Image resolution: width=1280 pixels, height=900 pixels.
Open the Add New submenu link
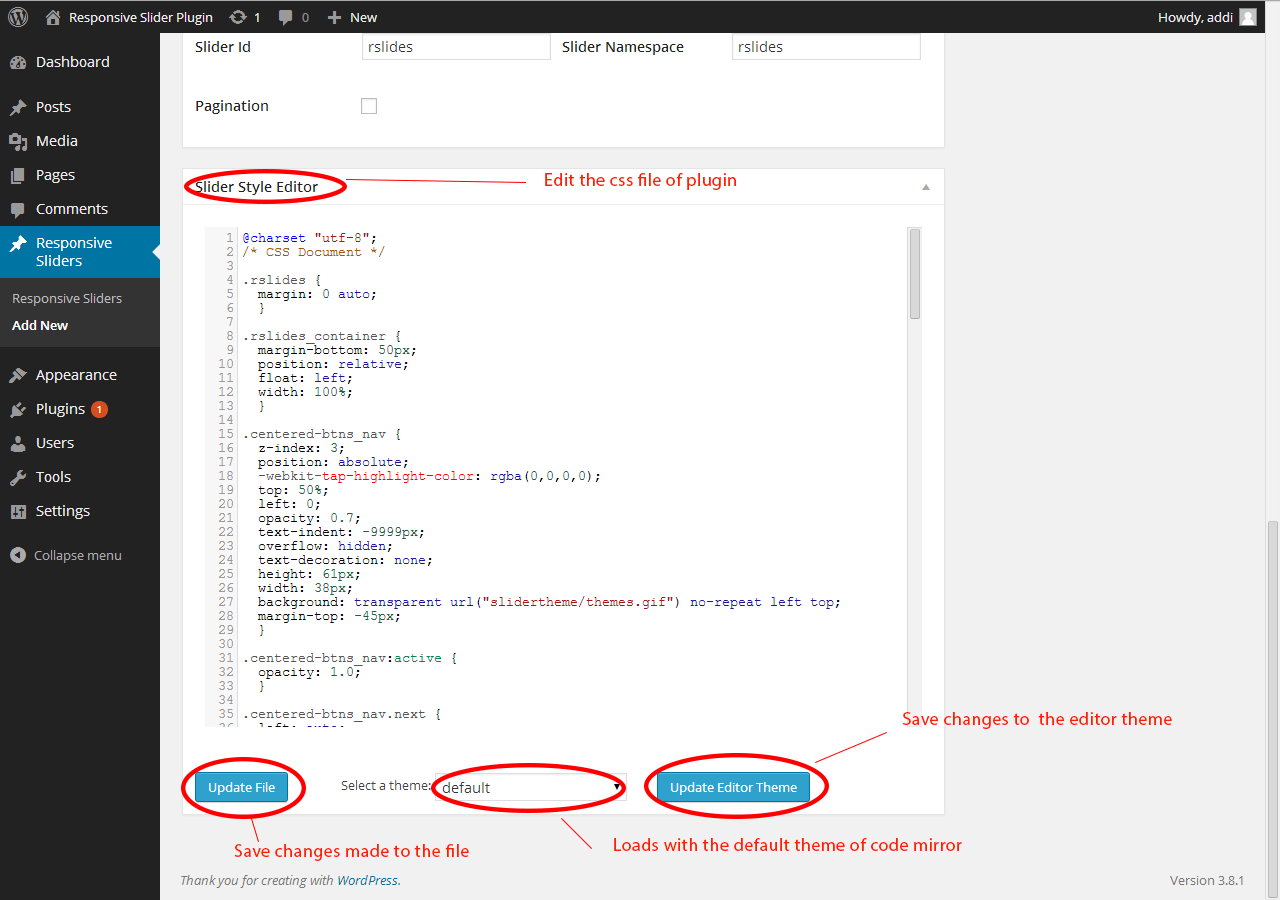coord(40,325)
